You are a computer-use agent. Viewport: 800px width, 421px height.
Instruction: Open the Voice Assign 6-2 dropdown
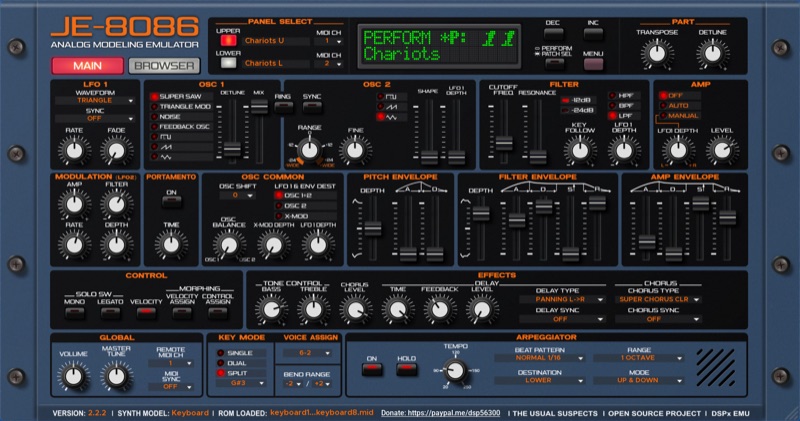[307, 353]
